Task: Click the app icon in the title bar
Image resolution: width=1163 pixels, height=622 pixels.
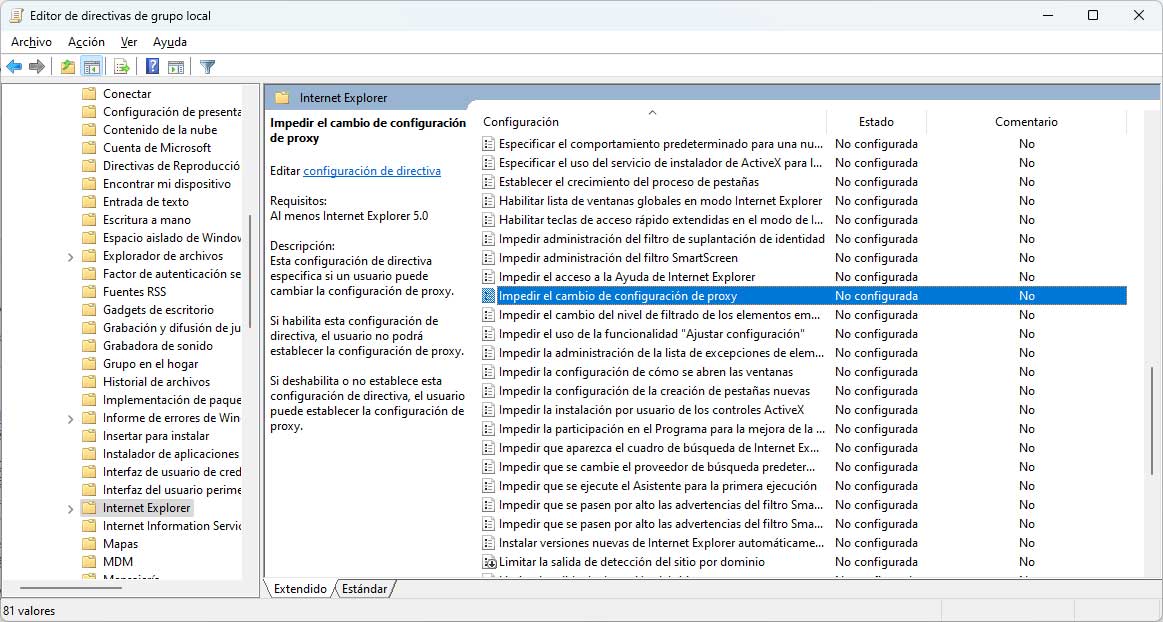Action: click(x=16, y=15)
